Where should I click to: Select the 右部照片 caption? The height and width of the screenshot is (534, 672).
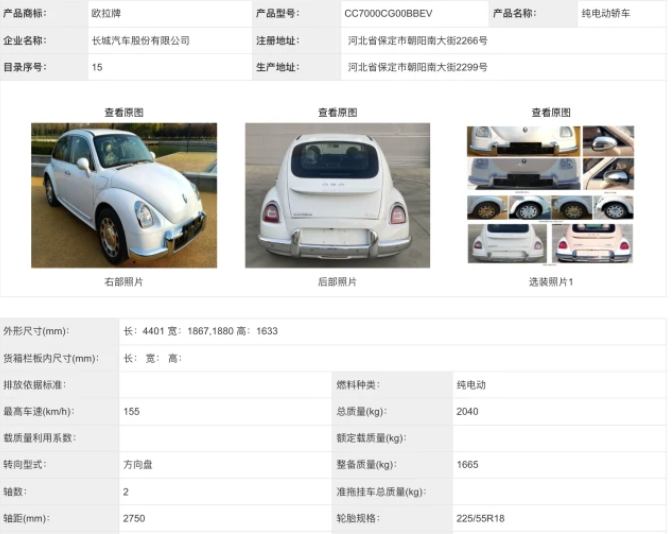click(124, 282)
